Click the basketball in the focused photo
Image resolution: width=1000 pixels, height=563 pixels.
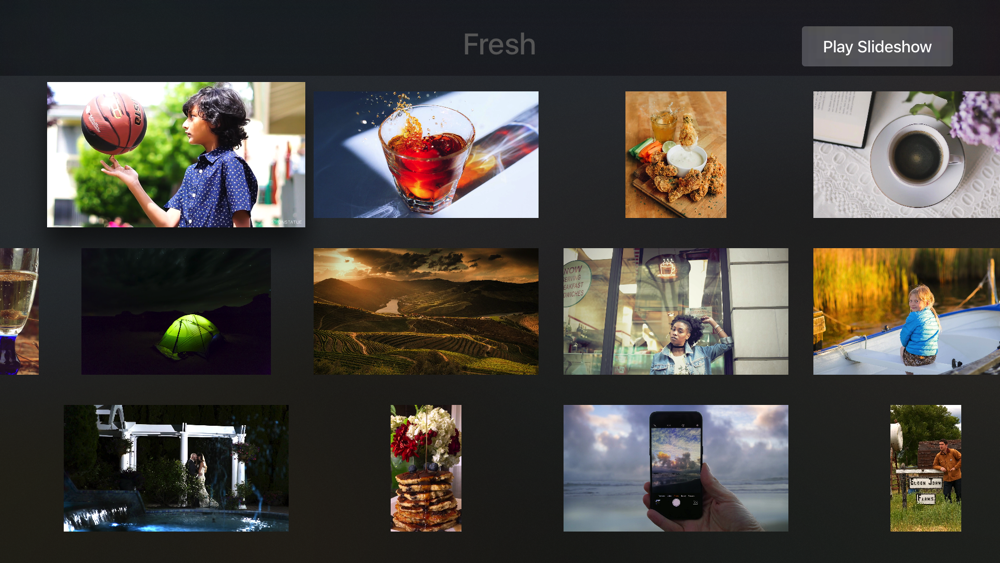click(x=114, y=124)
